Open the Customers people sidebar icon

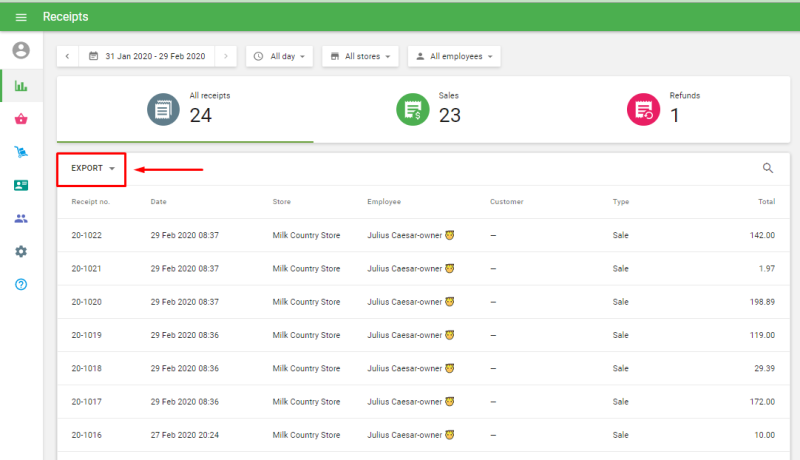[x=21, y=218]
